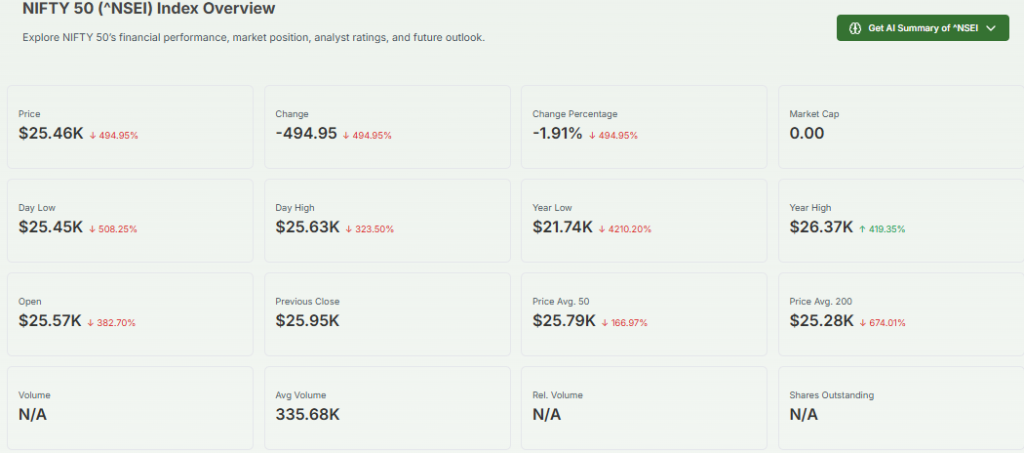Click the red down arrow in Price card
The height and width of the screenshot is (453, 1024).
tap(93, 135)
